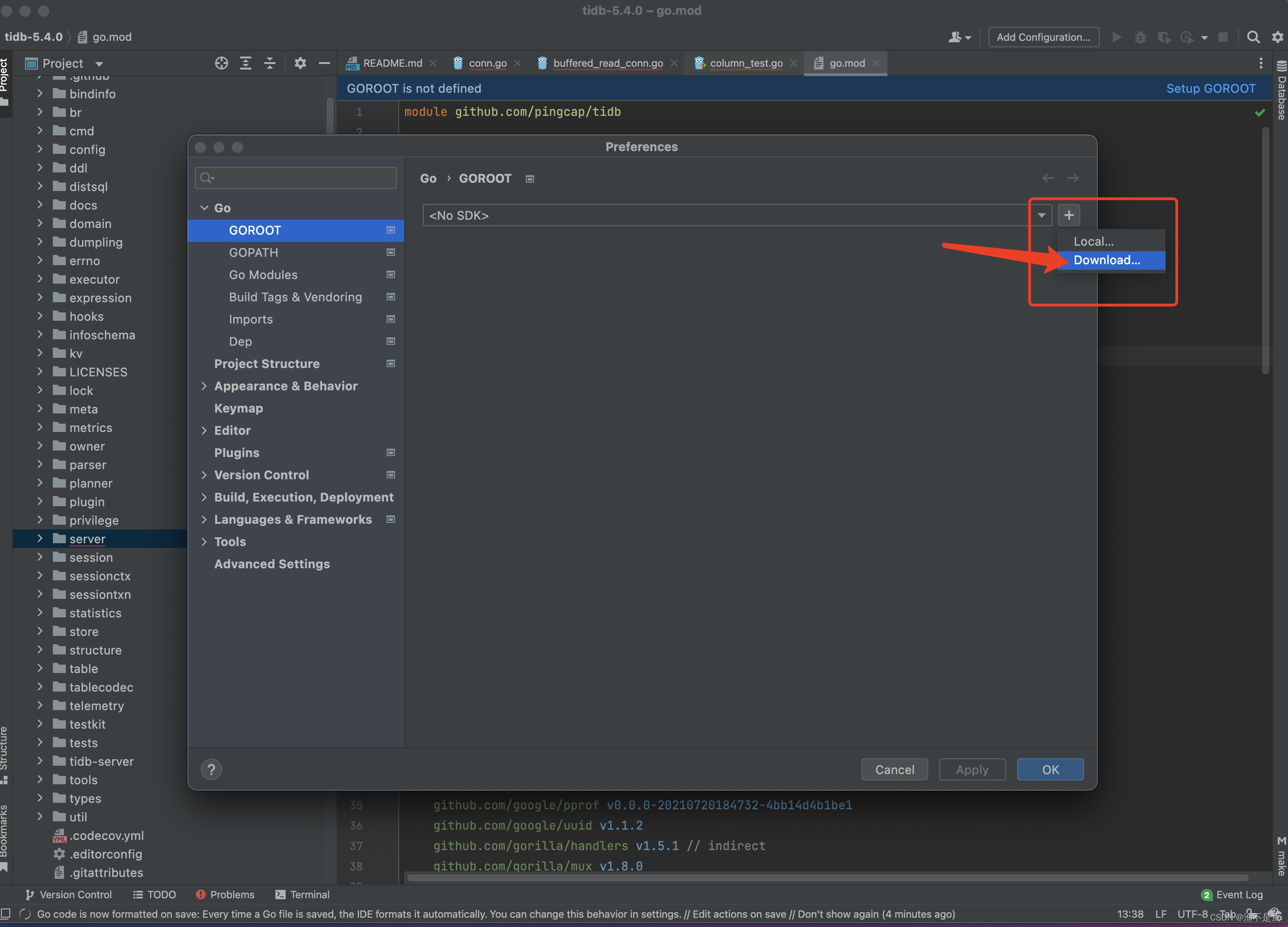Select the GOPATH settings section
Screen dimensions: 1288x927
pos(253,251)
